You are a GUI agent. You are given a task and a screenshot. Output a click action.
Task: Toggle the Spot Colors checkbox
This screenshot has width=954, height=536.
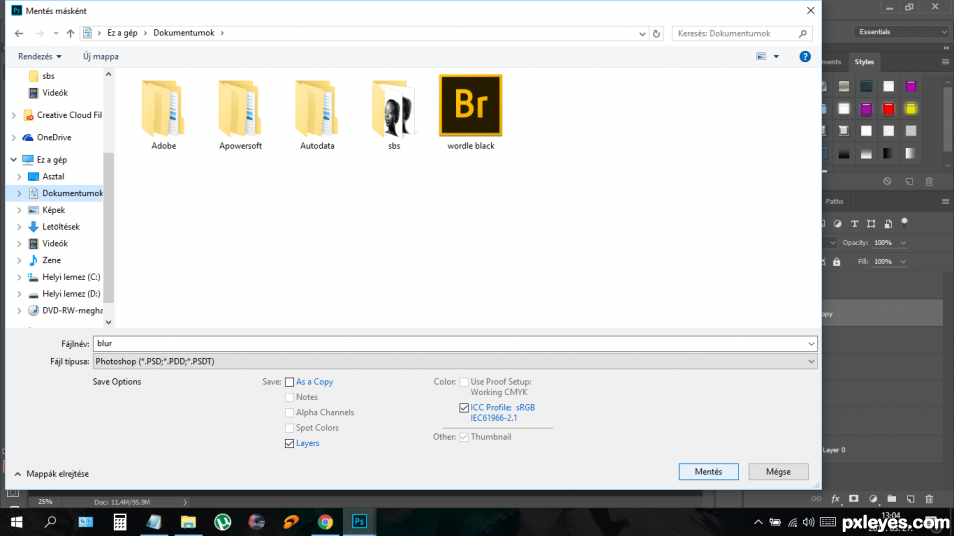(x=290, y=428)
